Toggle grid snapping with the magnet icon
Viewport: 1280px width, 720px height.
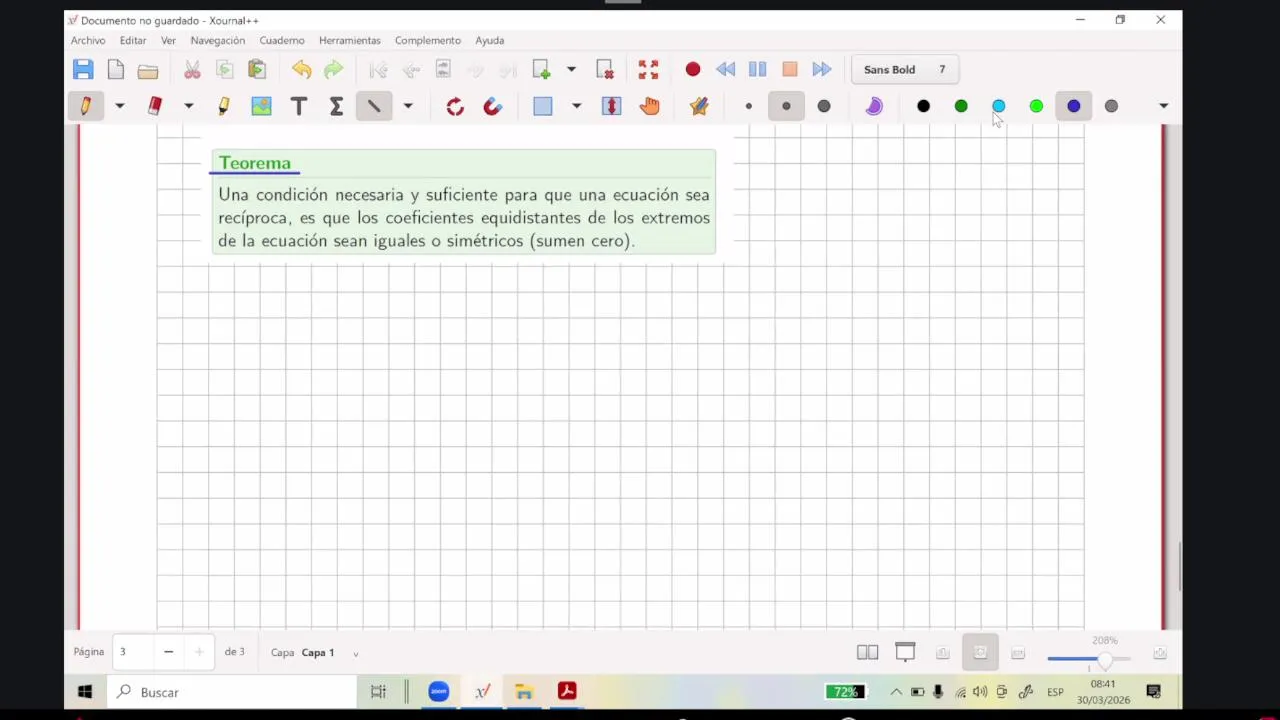tap(493, 106)
